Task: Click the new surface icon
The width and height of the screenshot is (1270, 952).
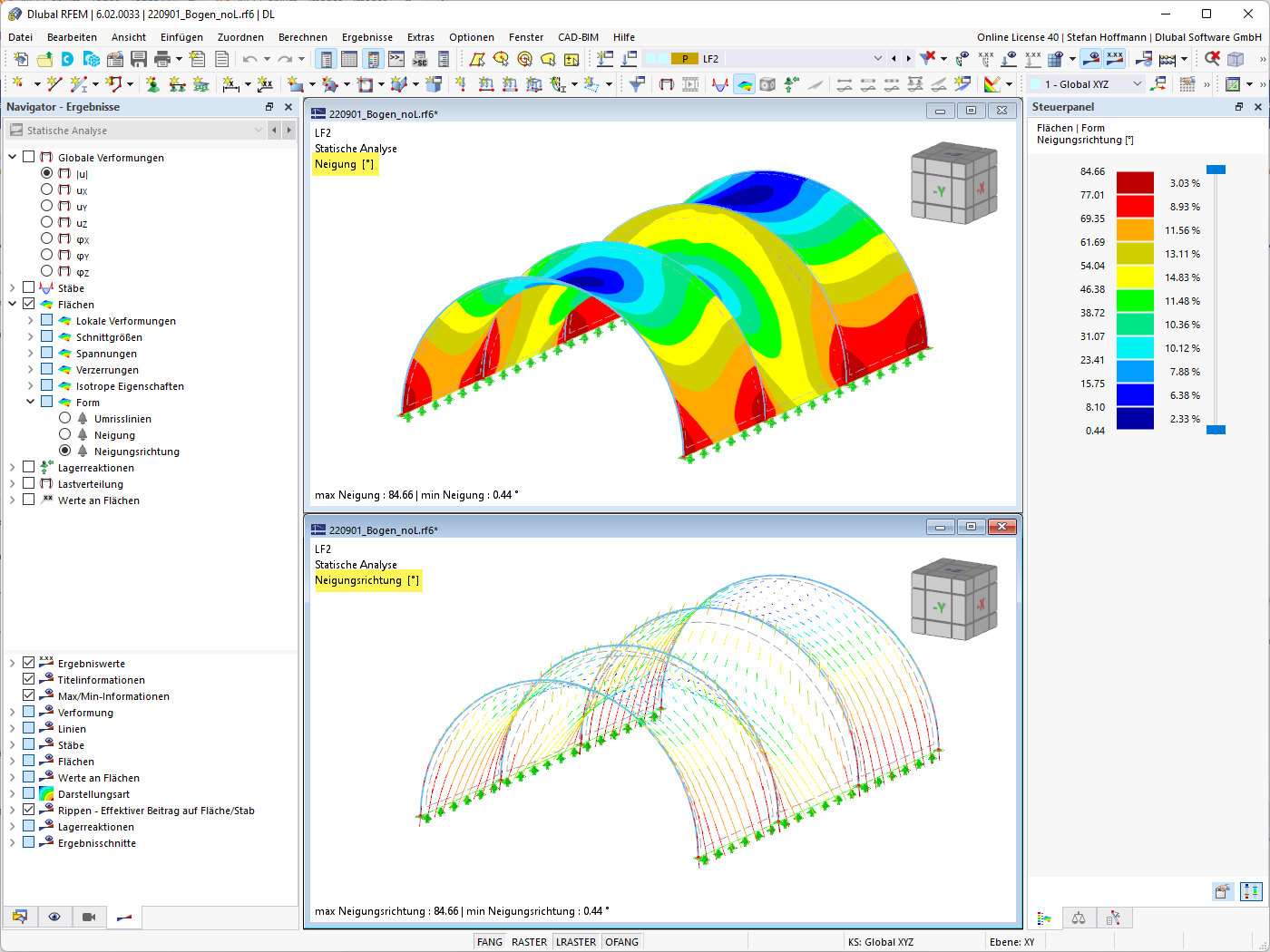Action: pos(296,84)
